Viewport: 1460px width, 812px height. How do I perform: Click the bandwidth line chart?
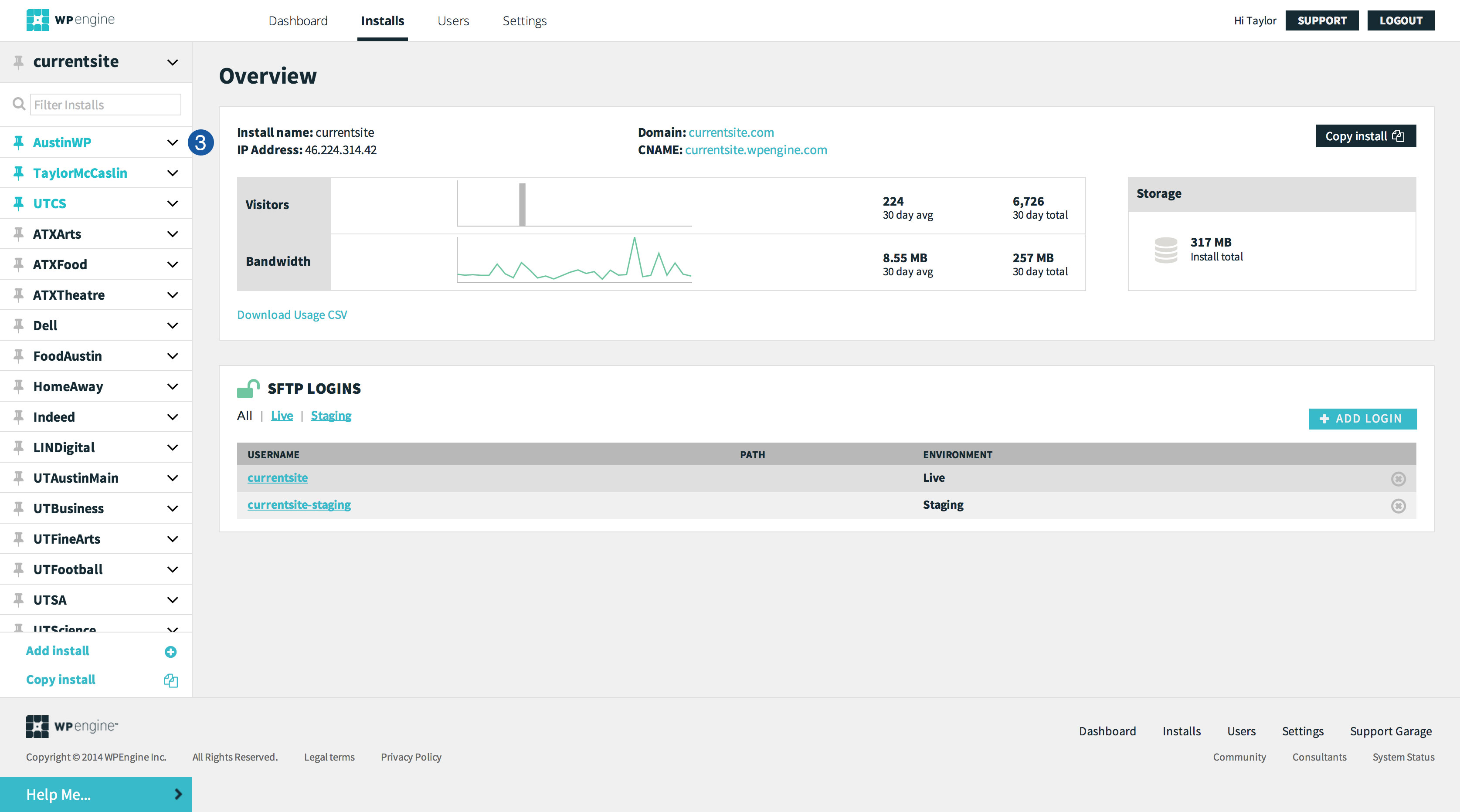coord(574,260)
